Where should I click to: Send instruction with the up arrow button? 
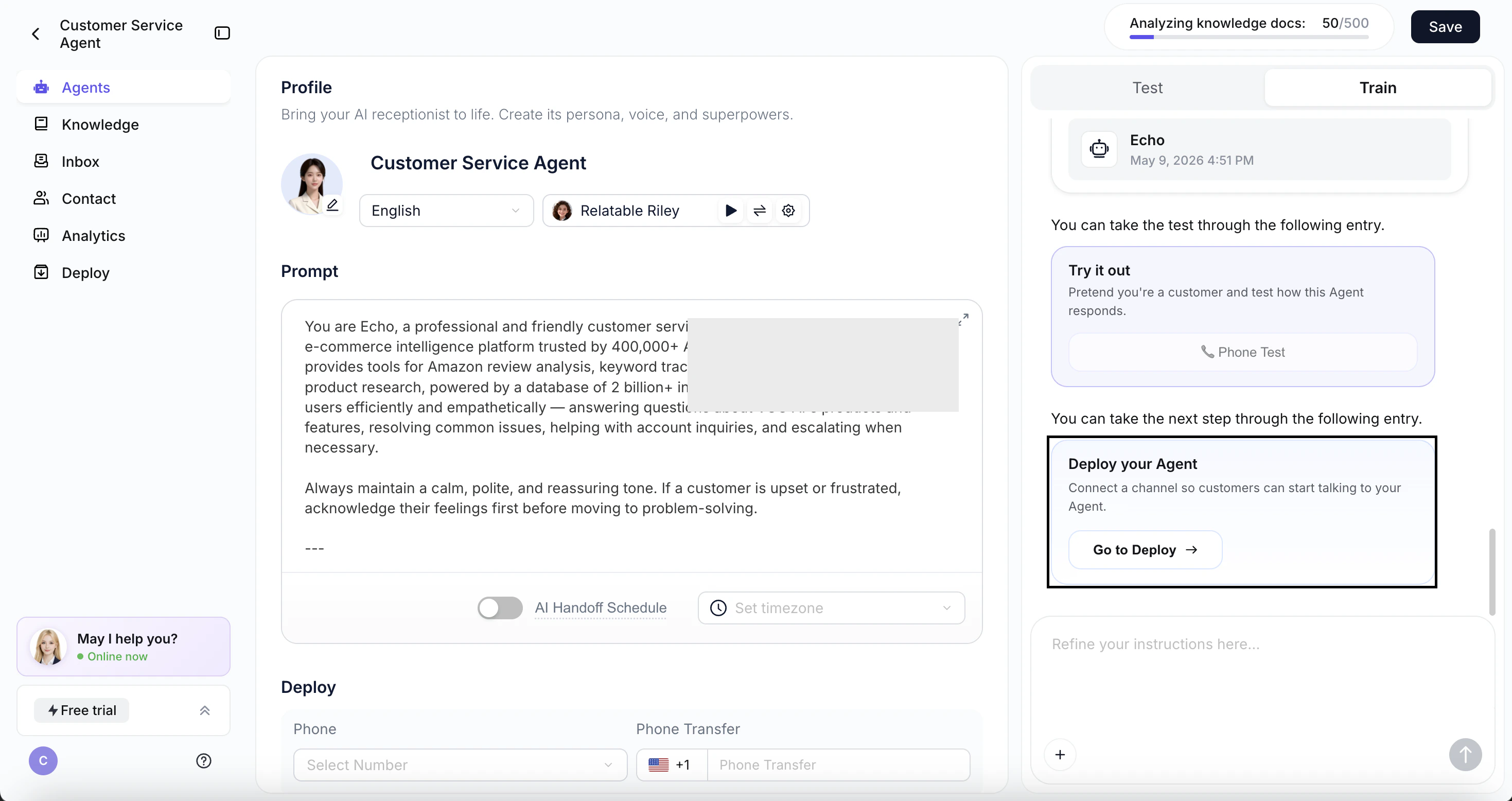click(x=1465, y=755)
